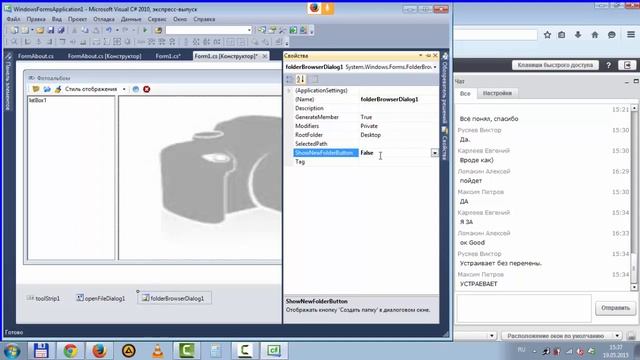Toggle alphabetical sort in Properties panel
The height and width of the screenshot is (360, 640).
[x=300, y=79]
